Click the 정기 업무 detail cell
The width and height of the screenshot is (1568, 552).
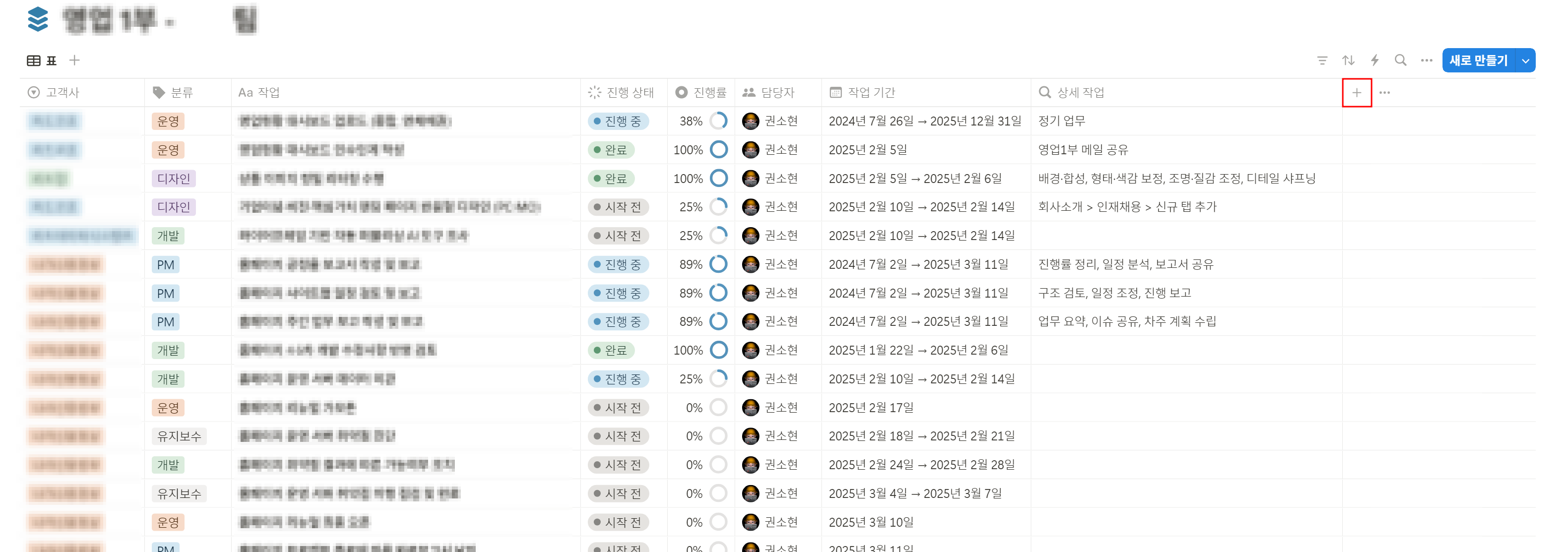tap(1061, 121)
